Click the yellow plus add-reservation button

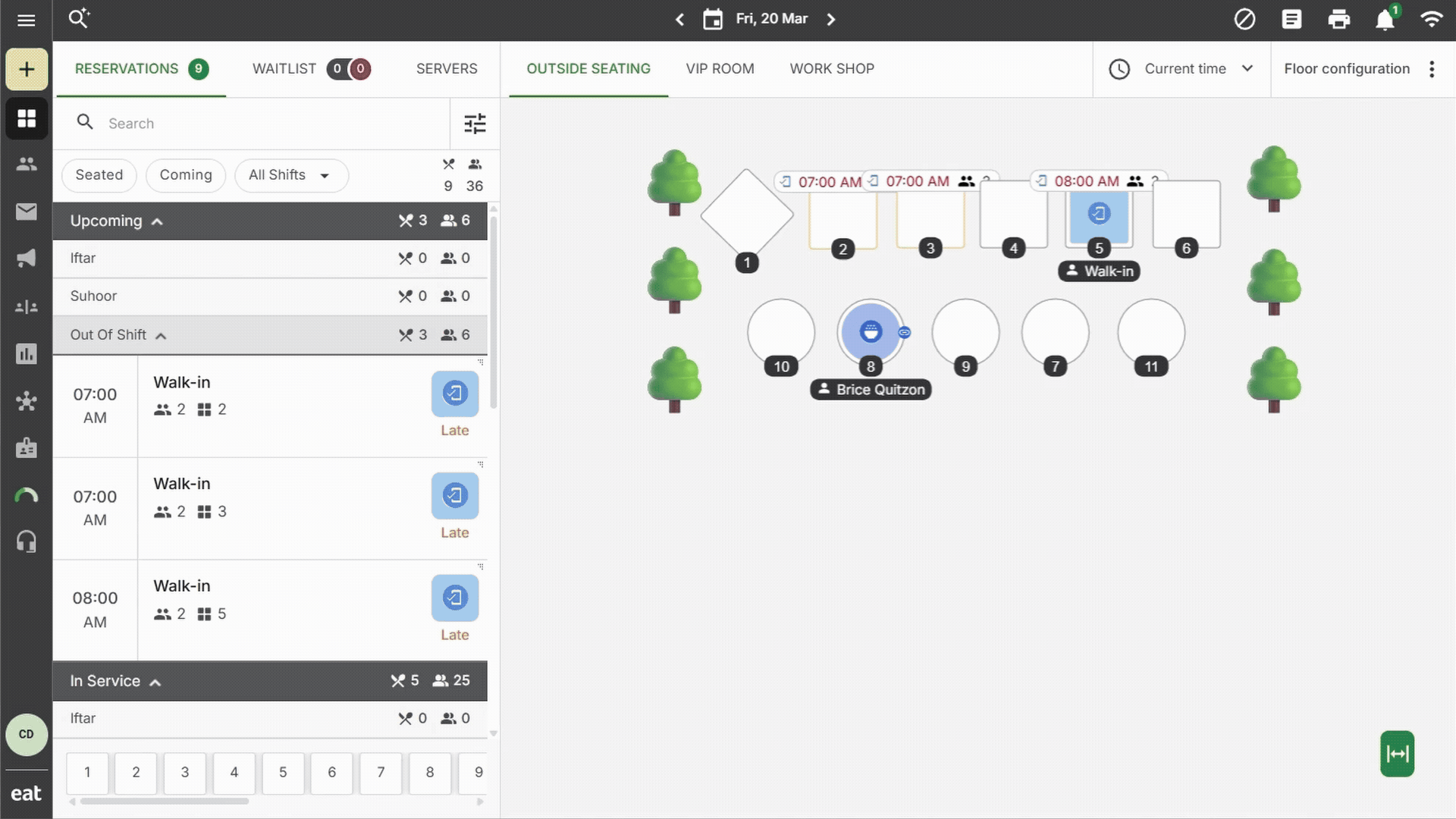coord(27,69)
